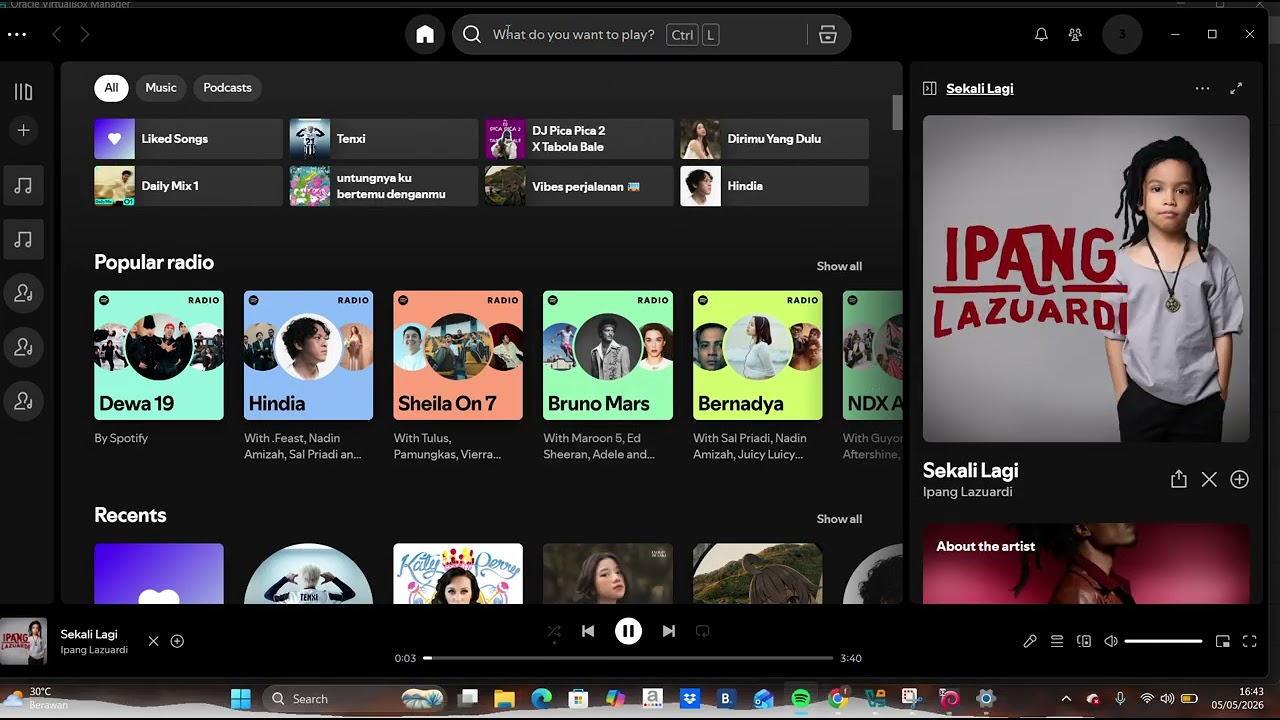Screen dimensions: 1280x720
Task: Open Google Chrome from the taskbar
Action: 838,699
